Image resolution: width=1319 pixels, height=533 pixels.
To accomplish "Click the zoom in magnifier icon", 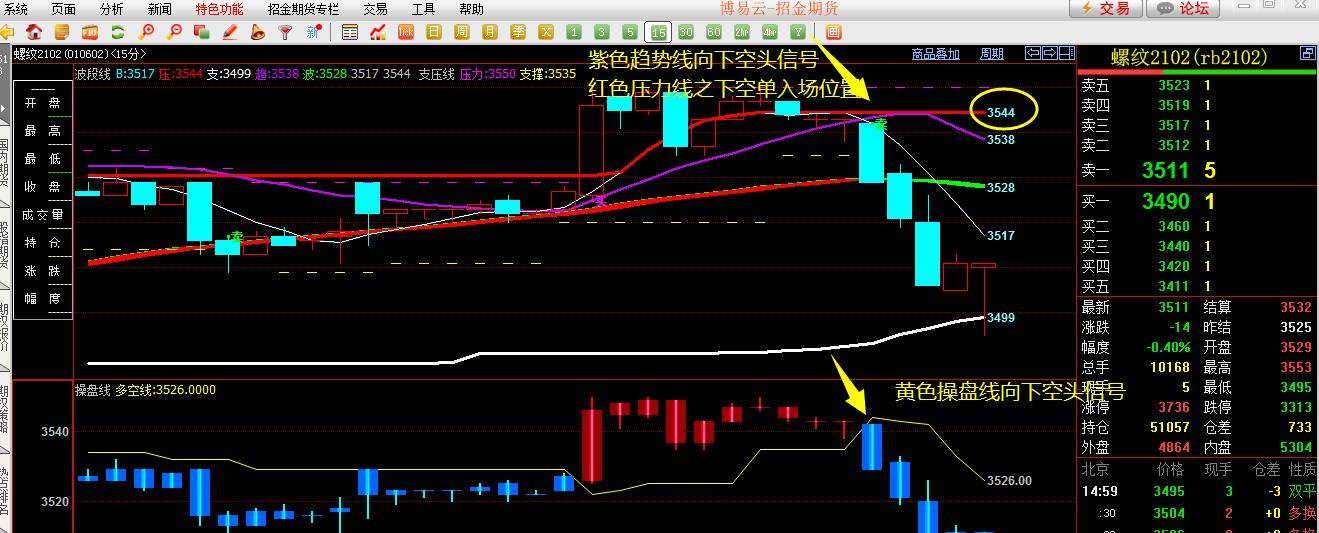I will pos(146,32).
